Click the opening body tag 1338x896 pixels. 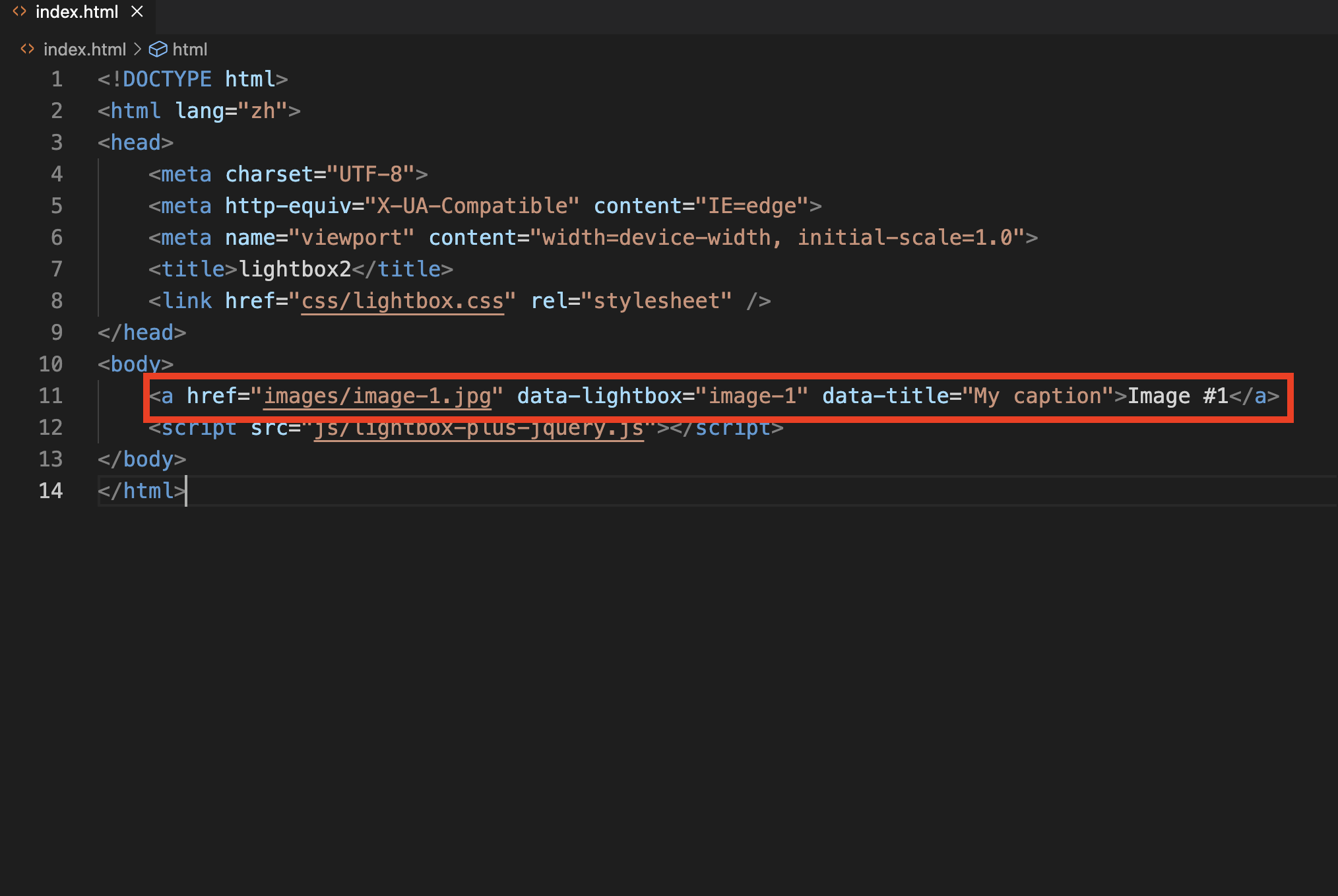point(135,364)
